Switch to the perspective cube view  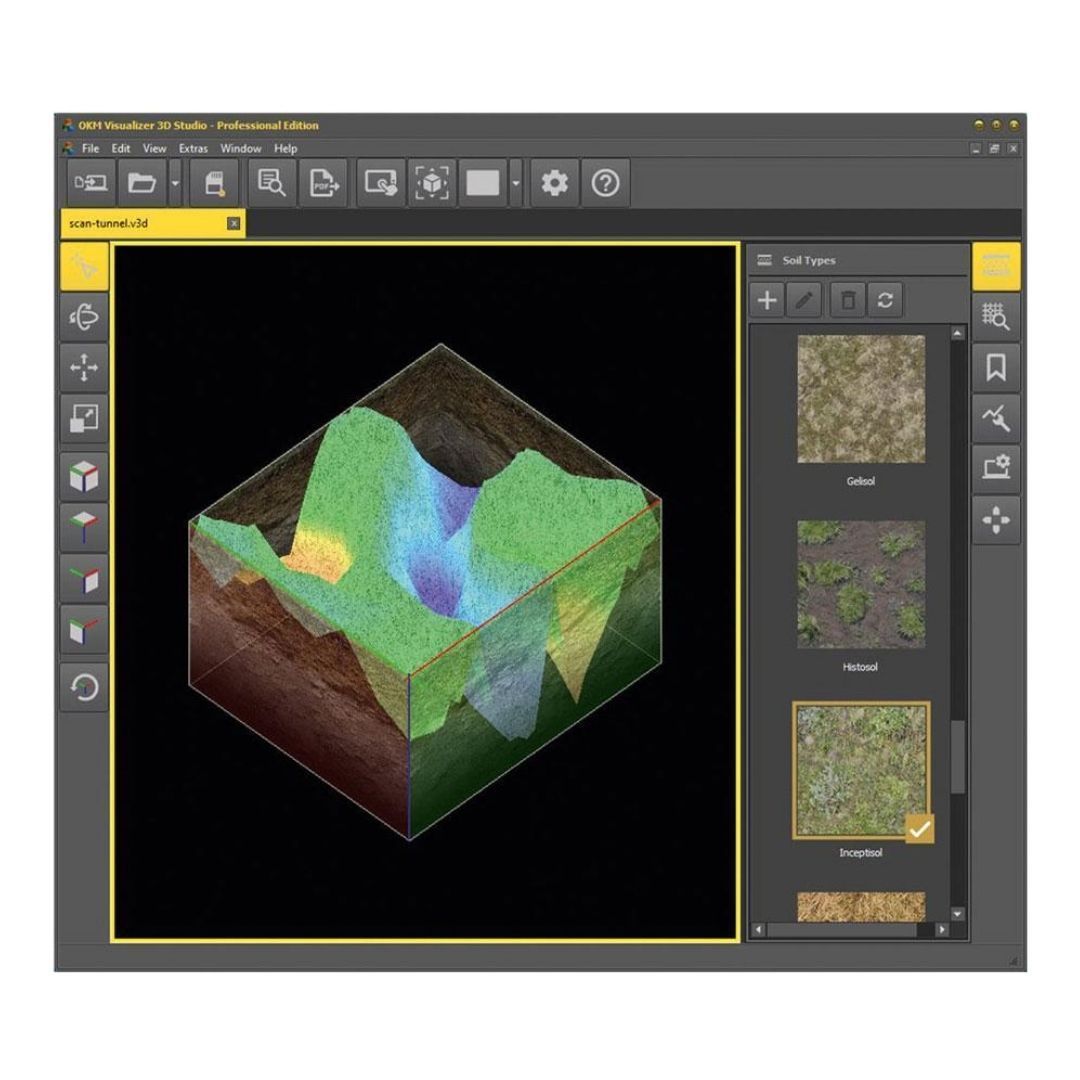tap(84, 476)
